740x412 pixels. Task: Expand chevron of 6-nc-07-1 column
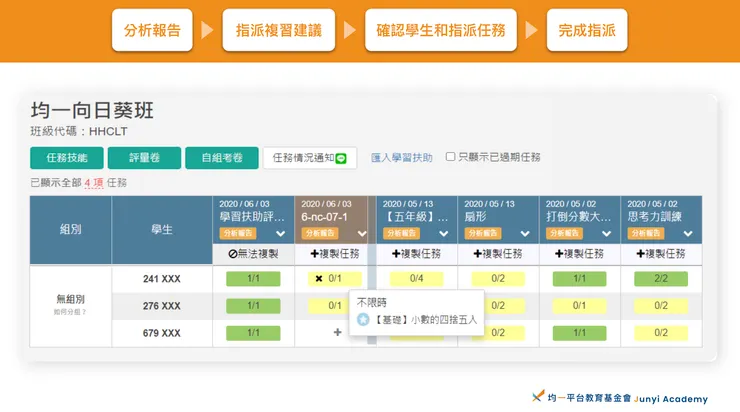pos(362,234)
